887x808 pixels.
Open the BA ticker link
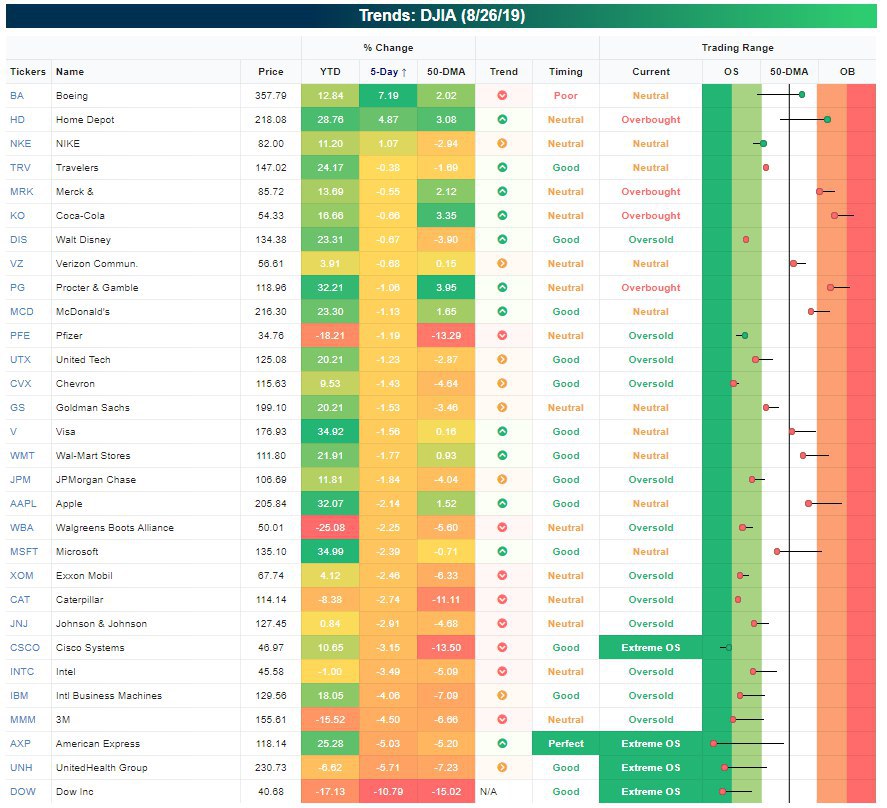17,96
